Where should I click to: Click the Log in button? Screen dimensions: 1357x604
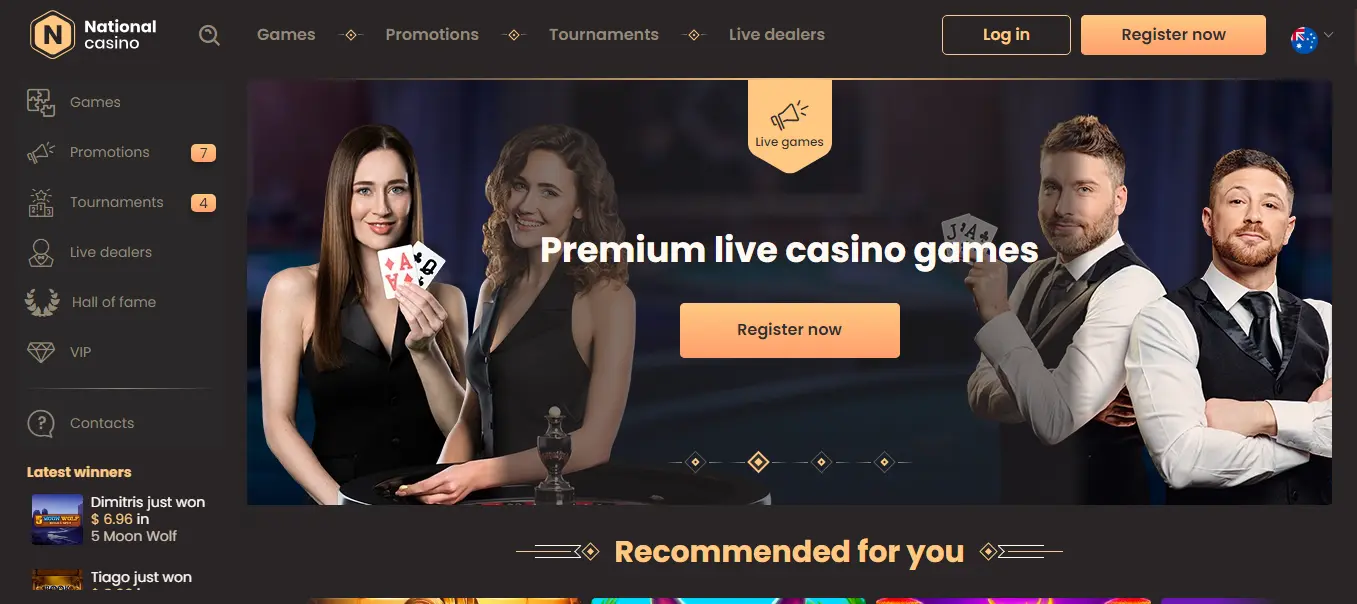coord(1006,35)
